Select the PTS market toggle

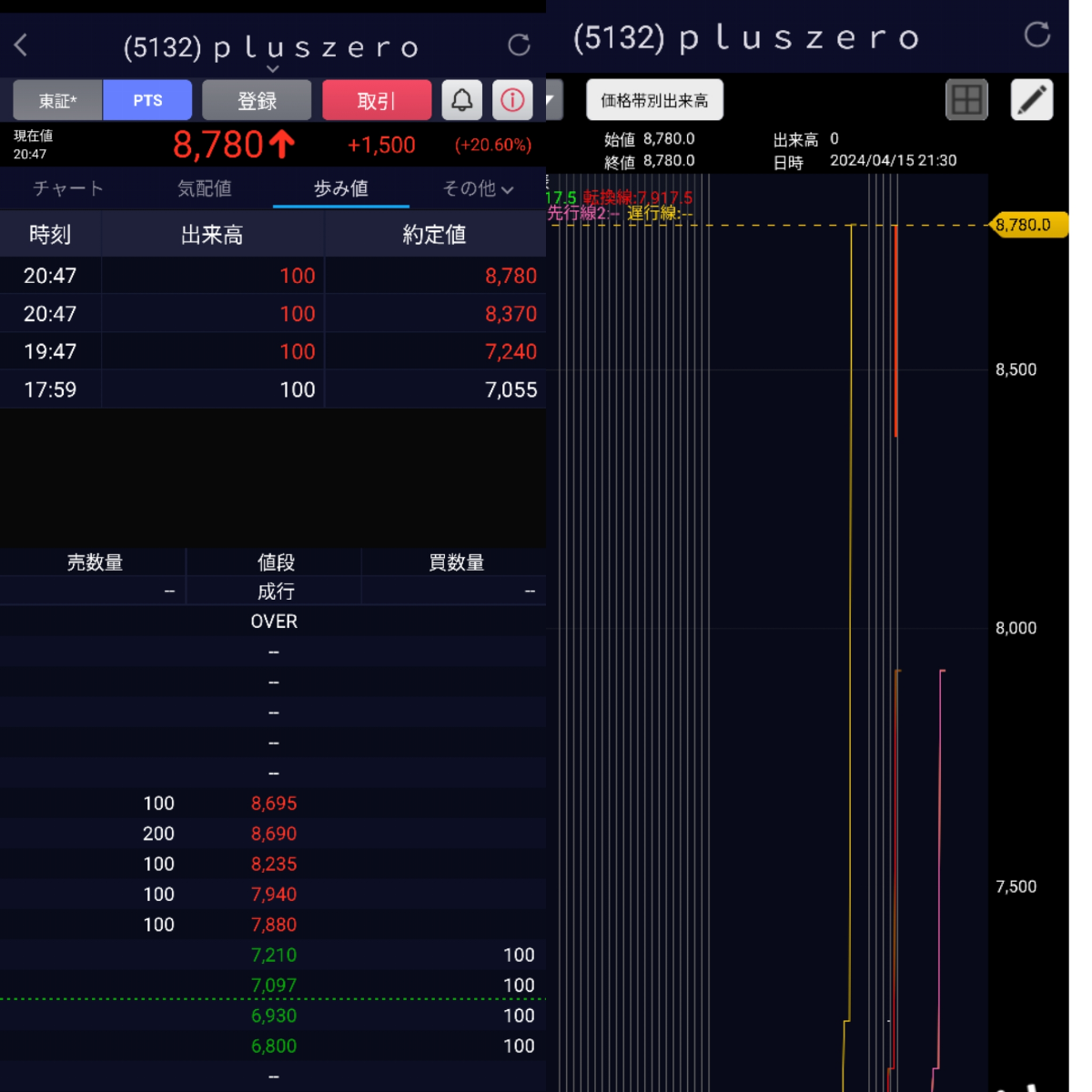point(147,100)
